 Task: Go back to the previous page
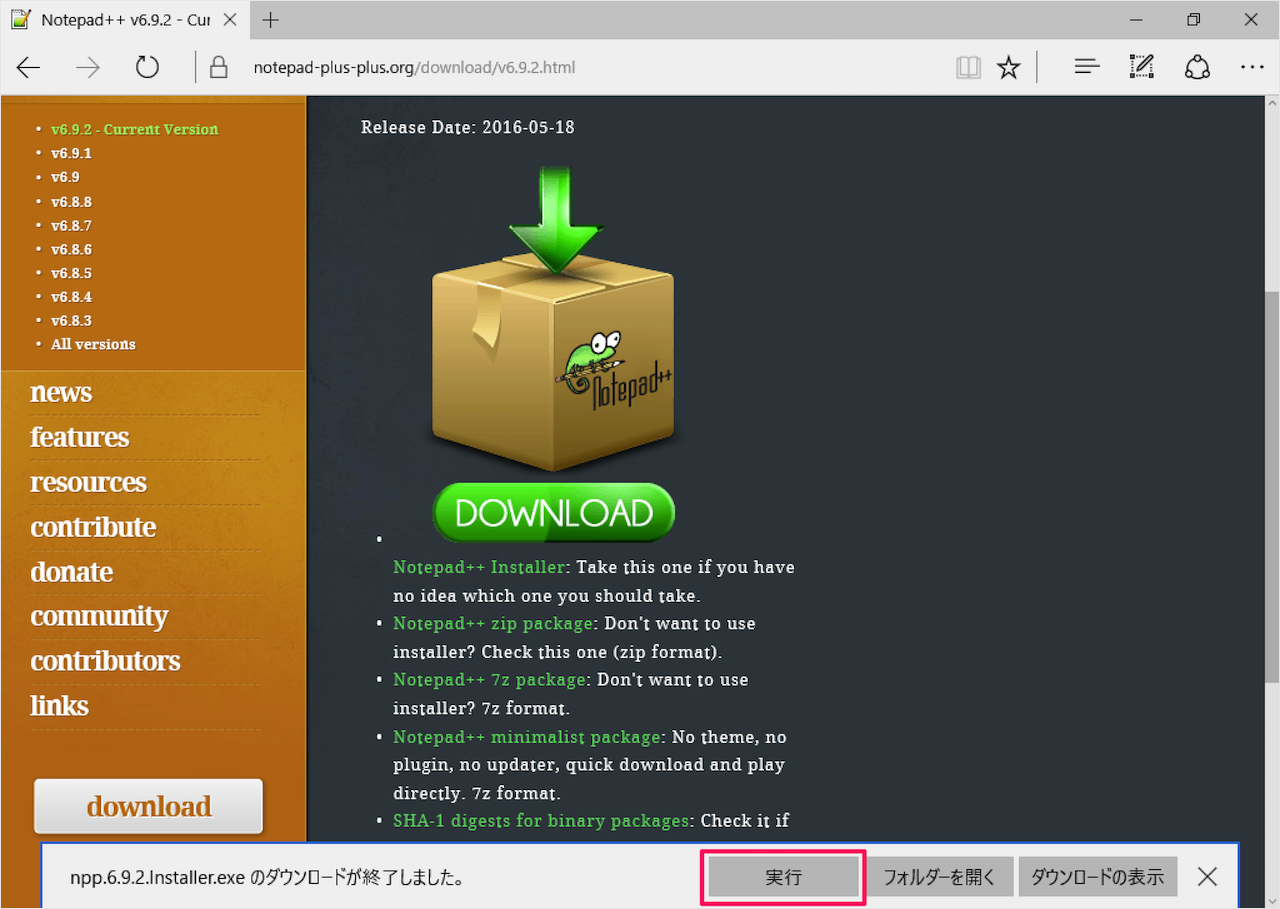click(29, 67)
